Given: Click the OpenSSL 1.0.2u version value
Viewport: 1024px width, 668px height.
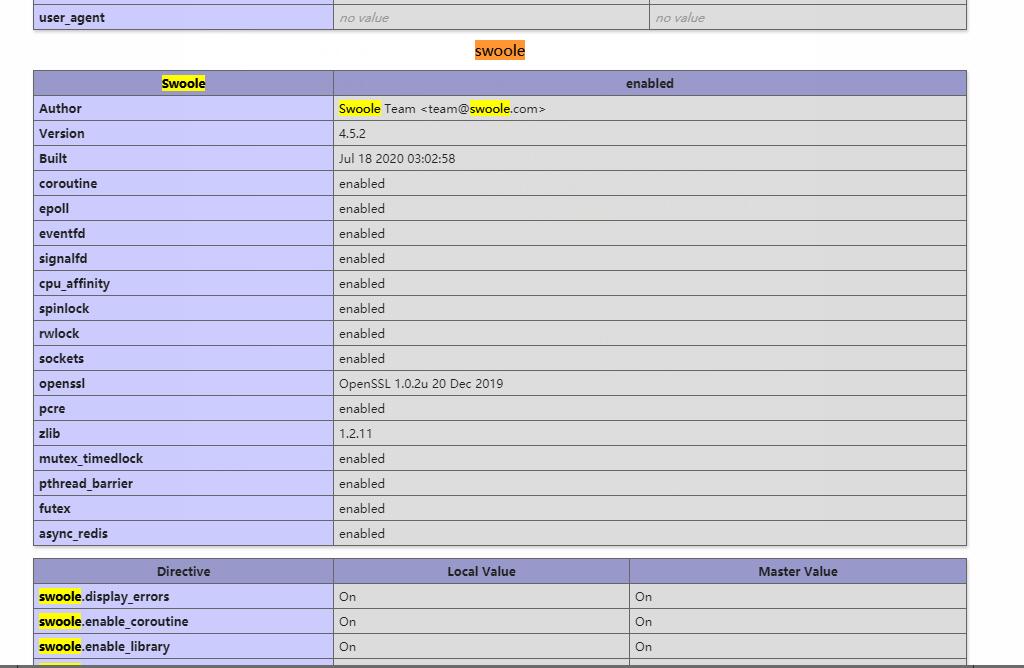Looking at the screenshot, I should pos(421,383).
